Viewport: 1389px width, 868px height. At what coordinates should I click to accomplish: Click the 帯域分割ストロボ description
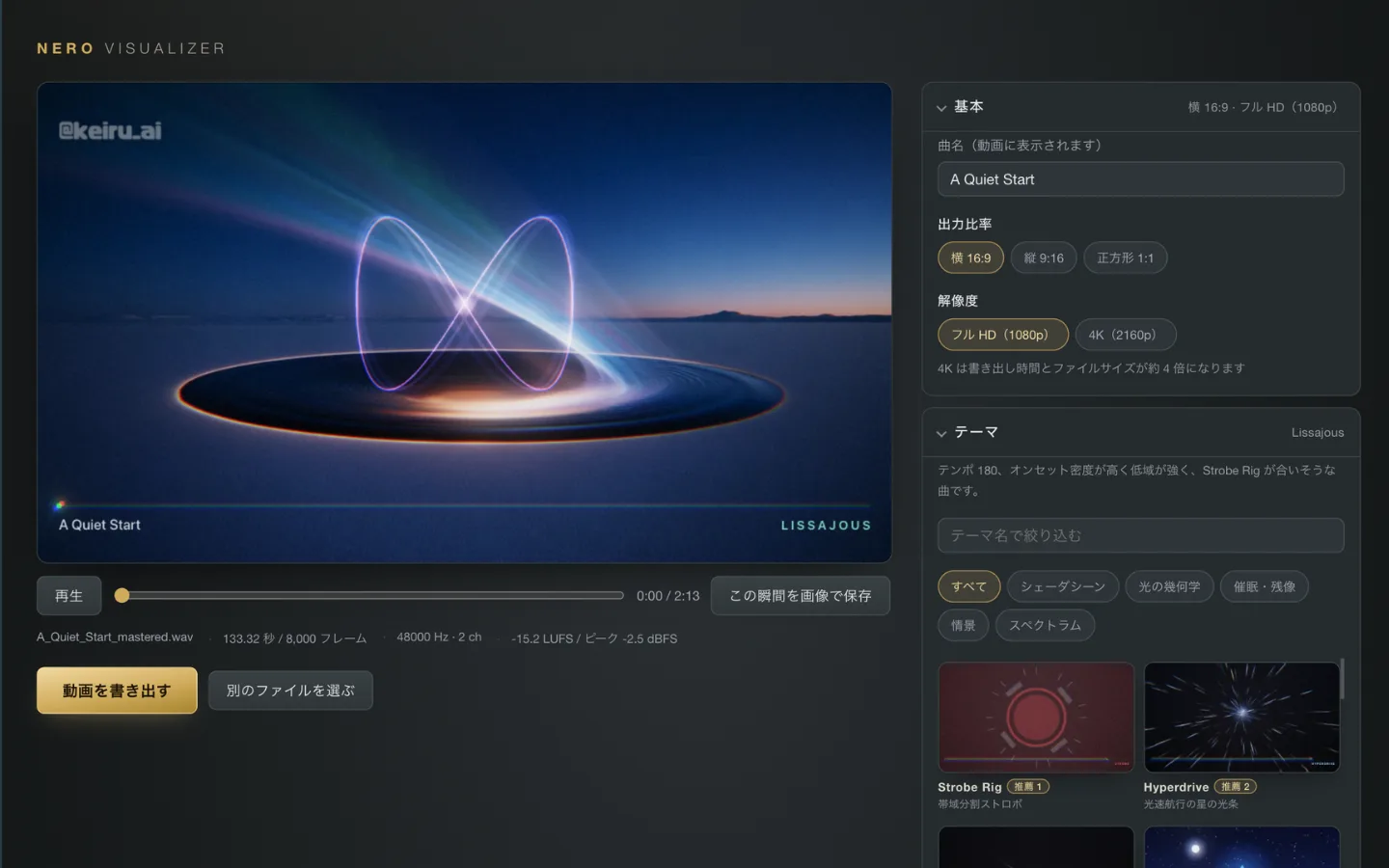tap(980, 804)
